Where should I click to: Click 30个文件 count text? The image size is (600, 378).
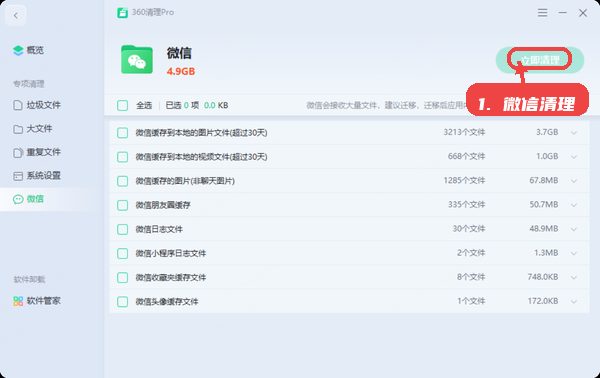(x=469, y=229)
